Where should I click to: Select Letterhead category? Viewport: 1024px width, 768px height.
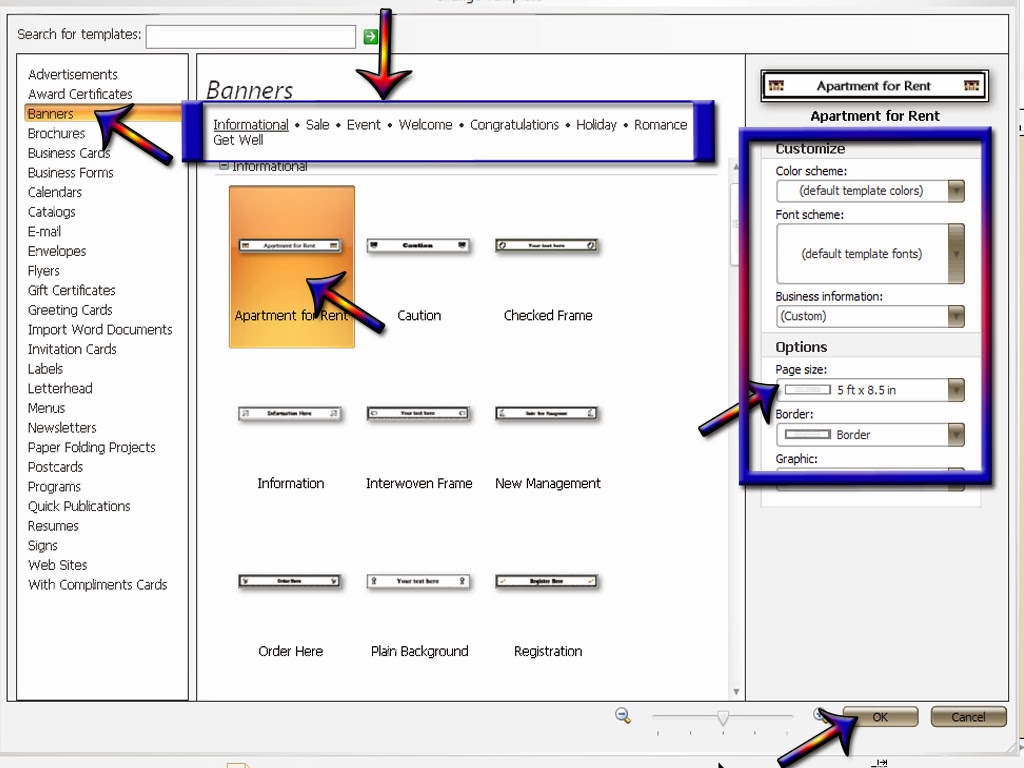(x=60, y=388)
